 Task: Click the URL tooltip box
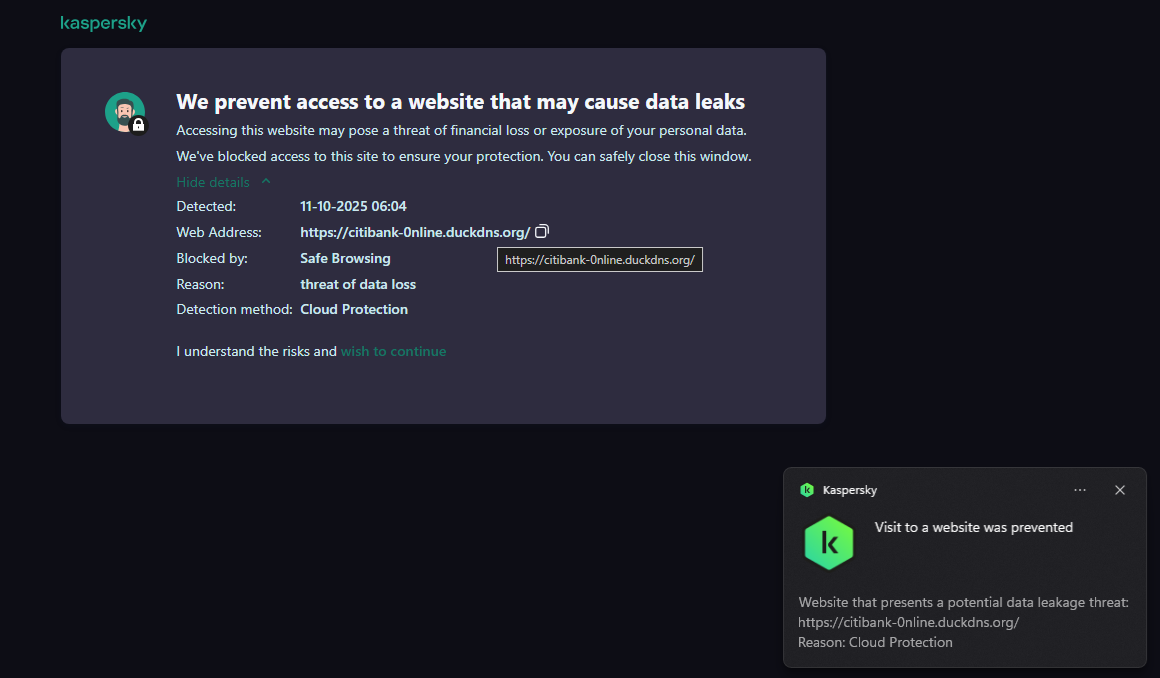click(600, 260)
